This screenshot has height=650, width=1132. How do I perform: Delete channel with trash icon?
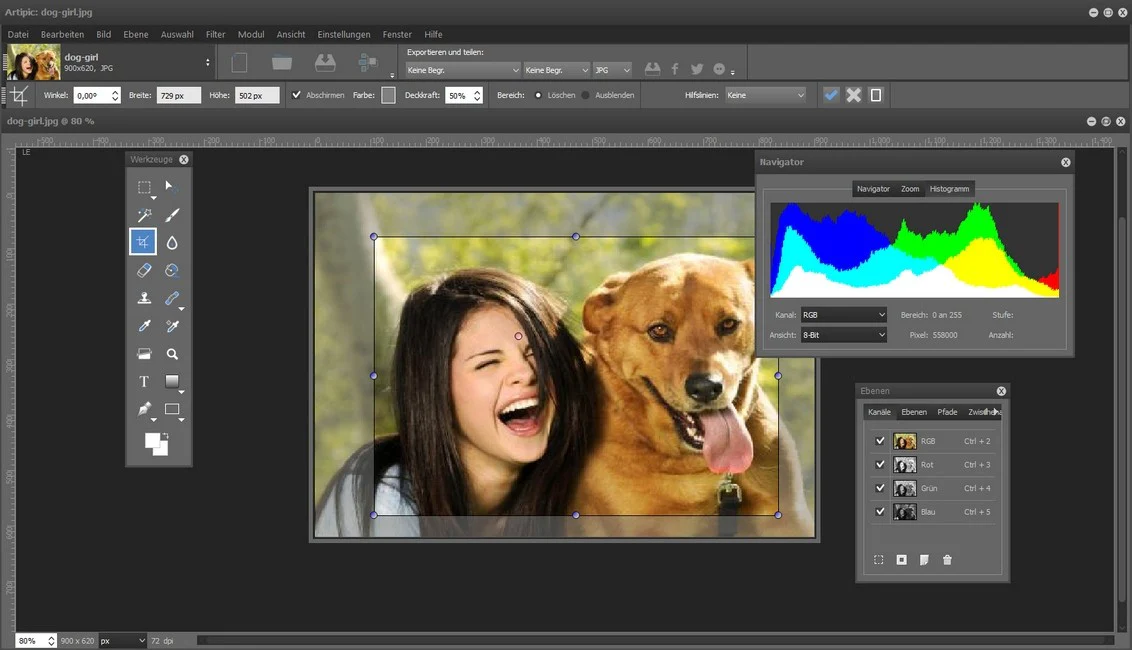click(947, 560)
